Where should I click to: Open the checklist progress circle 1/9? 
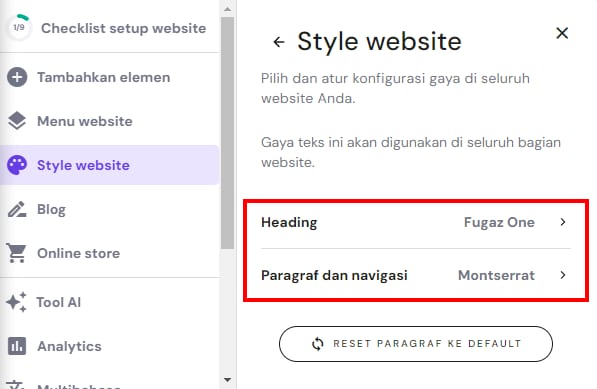[19, 27]
